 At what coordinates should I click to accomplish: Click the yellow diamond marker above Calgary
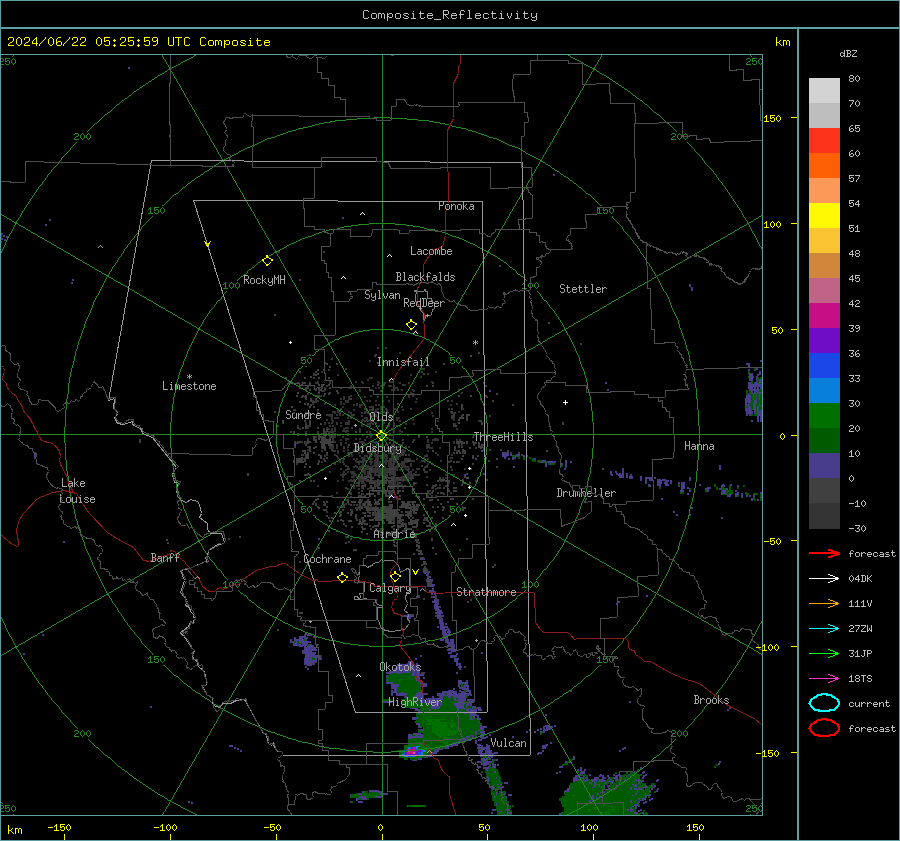click(395, 576)
